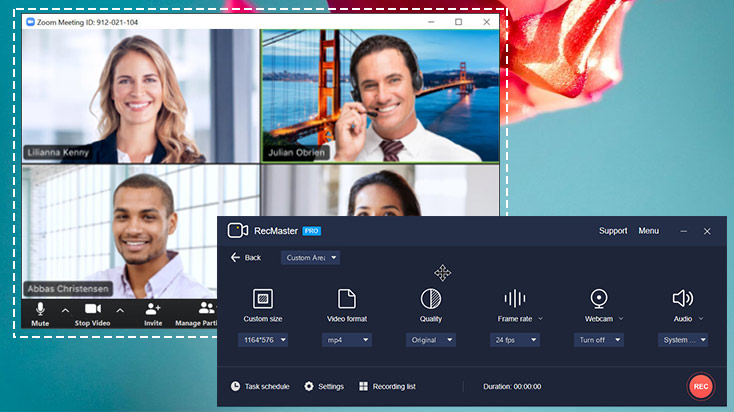734x412 pixels.
Task: Open the Original quality dropdown
Action: 431,340
